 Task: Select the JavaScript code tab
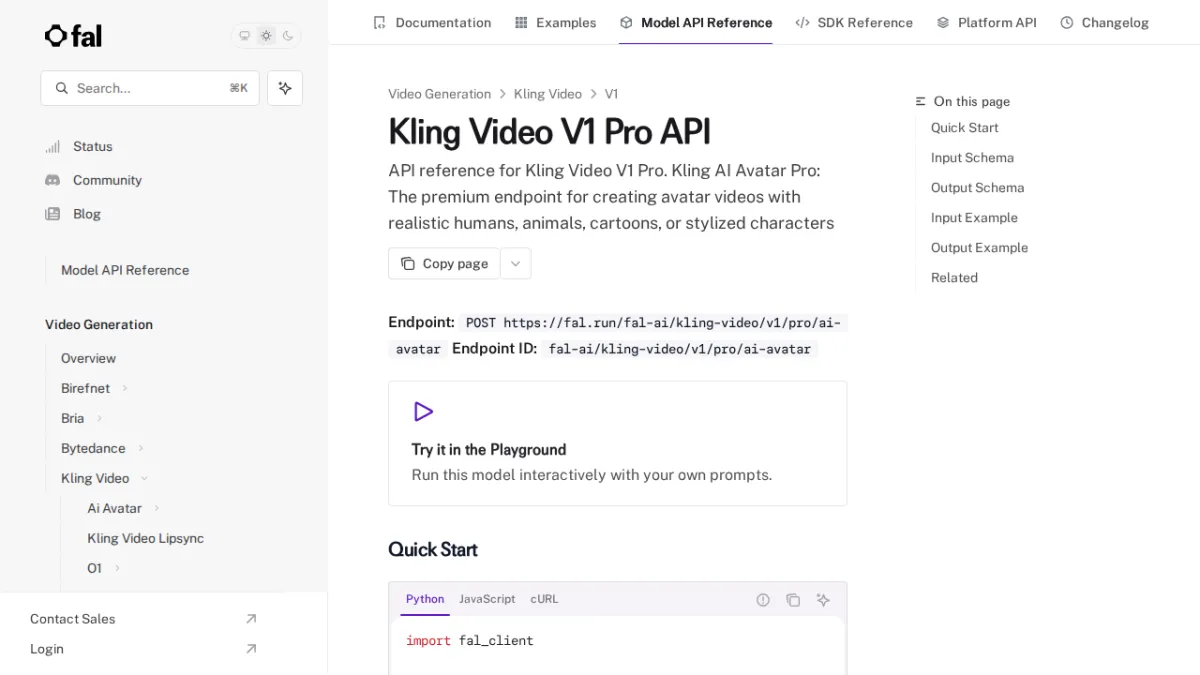487,599
